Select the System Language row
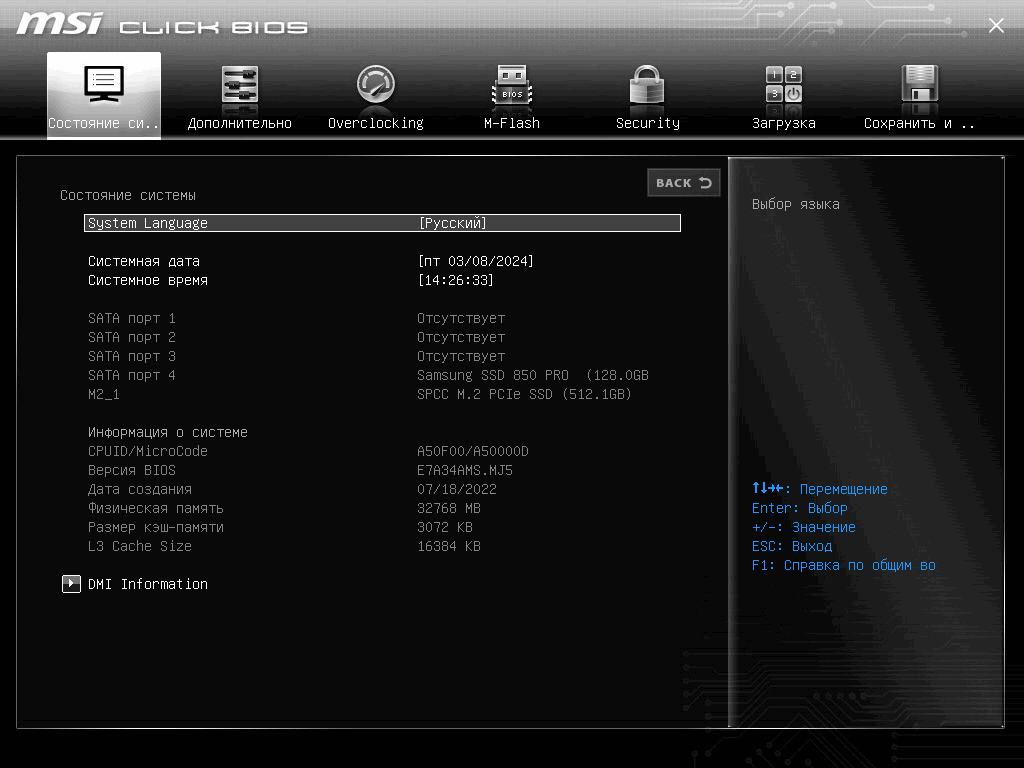The image size is (1024, 768). [x=382, y=223]
